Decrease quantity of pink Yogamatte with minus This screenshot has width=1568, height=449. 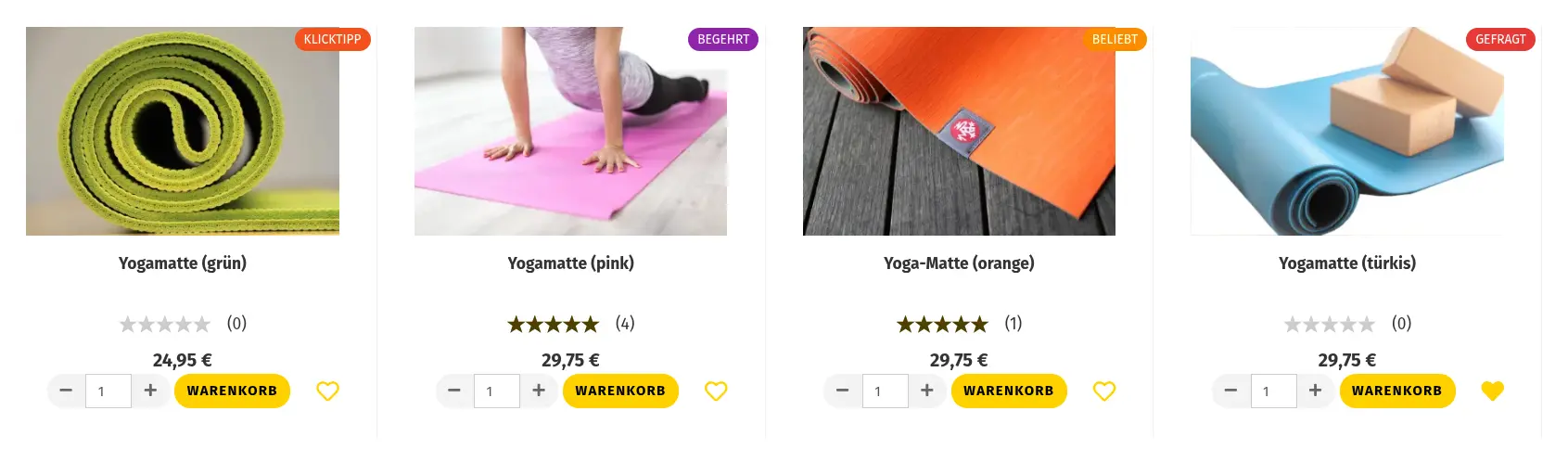[454, 391]
